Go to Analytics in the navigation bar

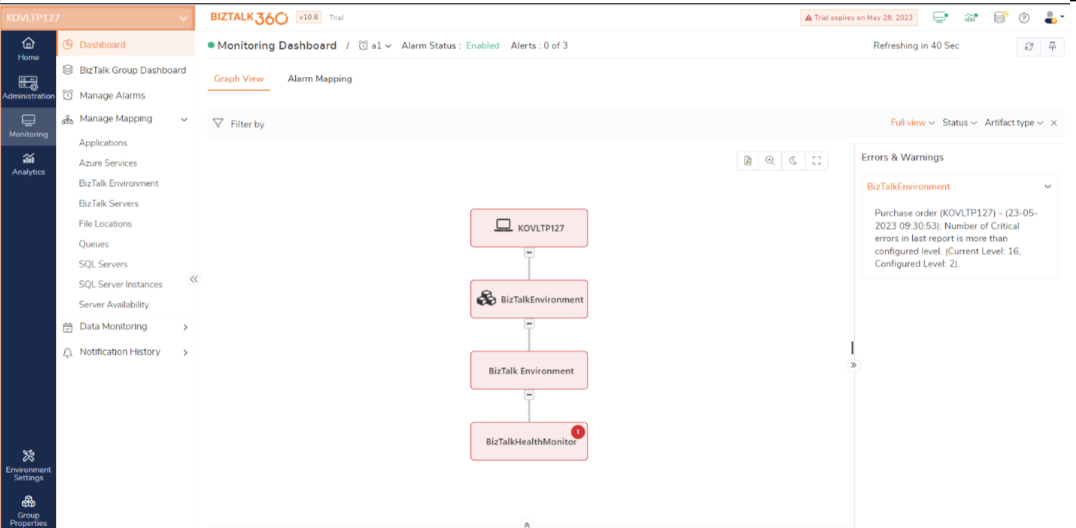28,163
